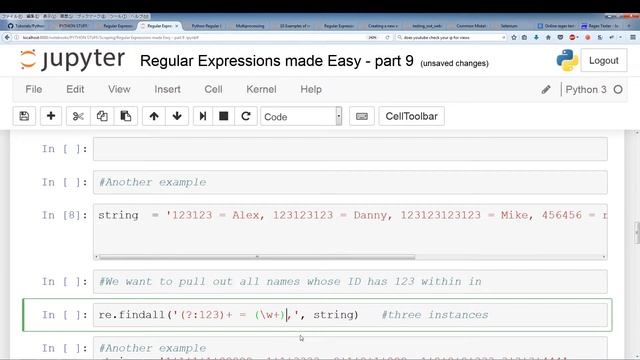The height and width of the screenshot is (360, 640).
Task: Open the Insert menu
Action: point(167,89)
